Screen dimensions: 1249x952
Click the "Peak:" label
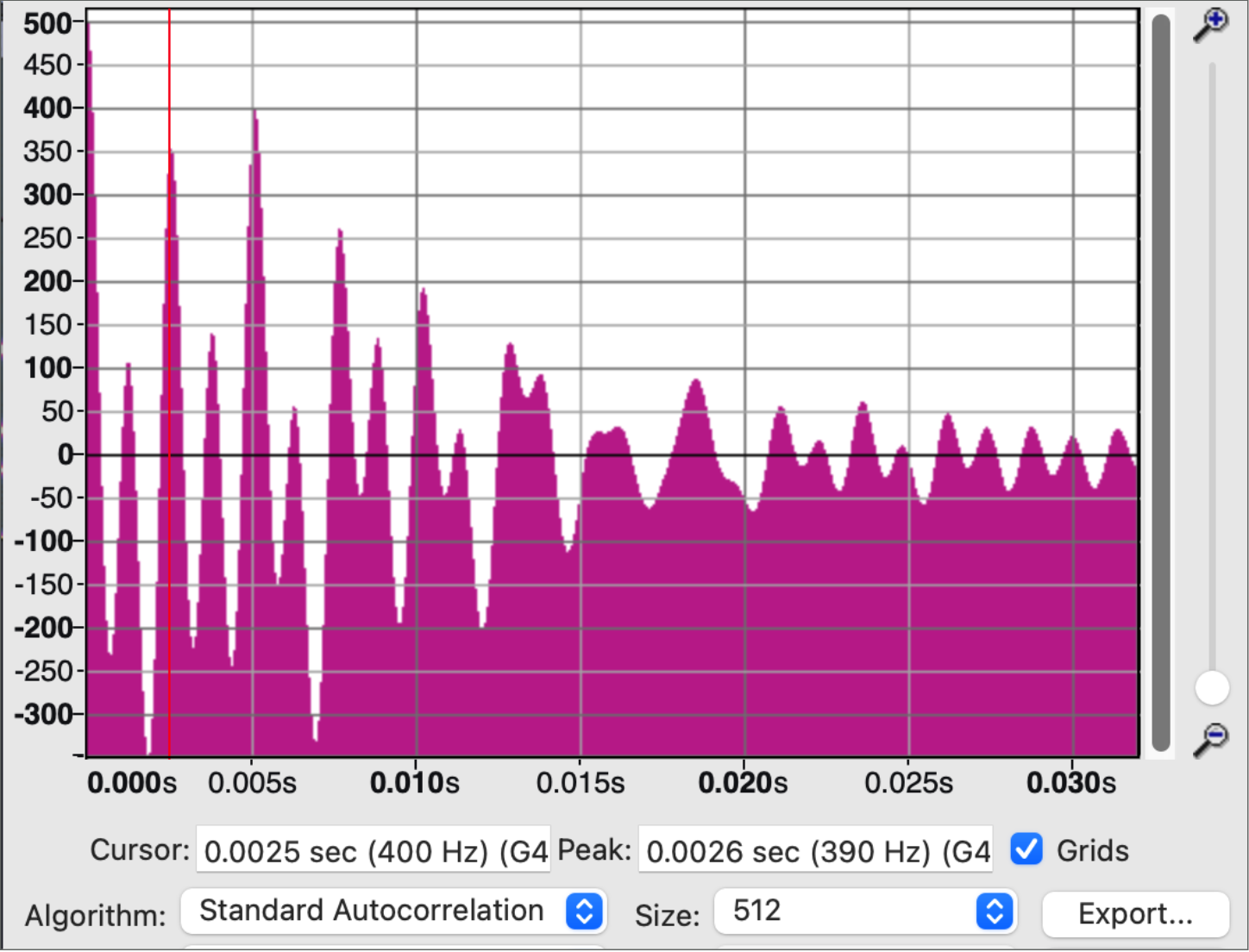594,850
